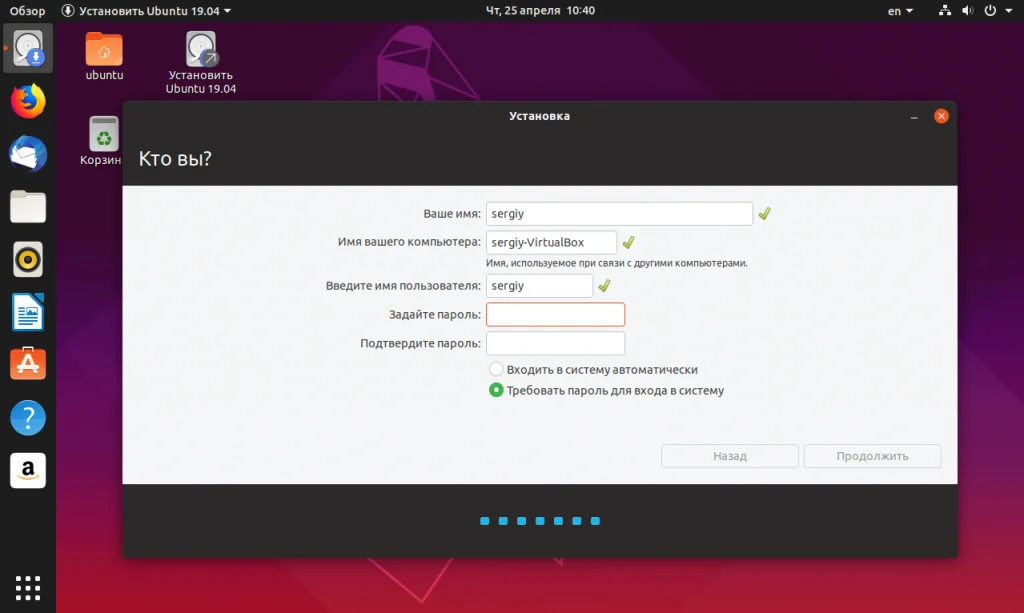The height and width of the screenshot is (613, 1024).
Task: Focus the Введите имя пользователя field
Action: (x=539, y=285)
